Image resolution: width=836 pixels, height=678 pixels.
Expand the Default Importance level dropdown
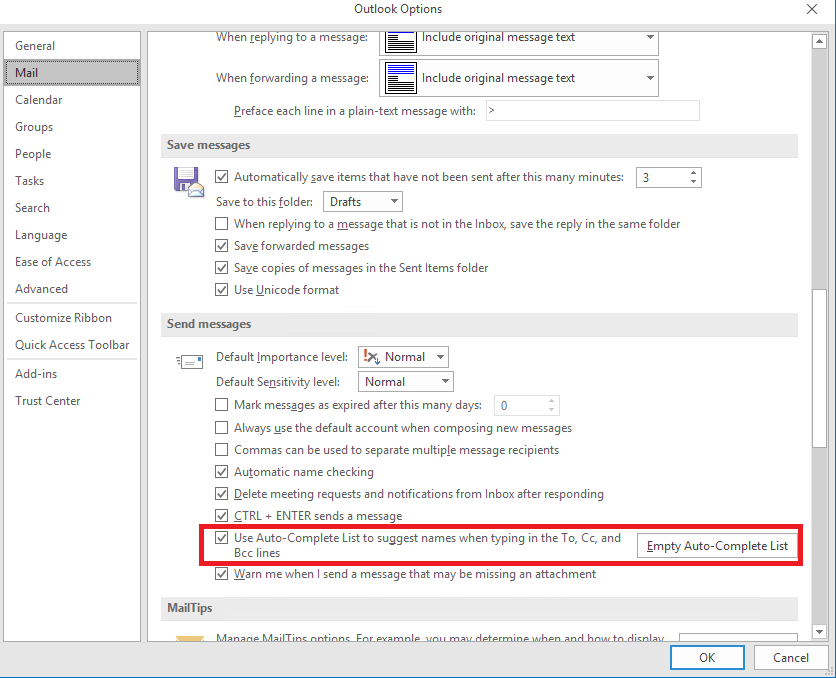click(x=403, y=357)
